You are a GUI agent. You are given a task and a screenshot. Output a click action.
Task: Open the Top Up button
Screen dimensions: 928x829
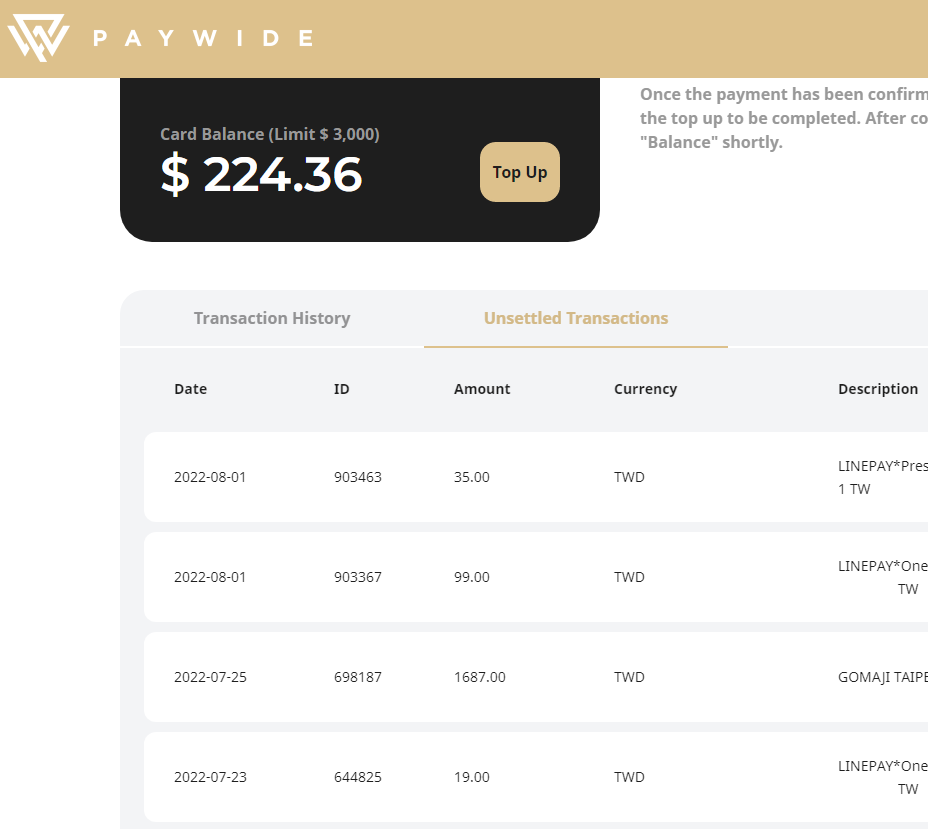coord(520,172)
